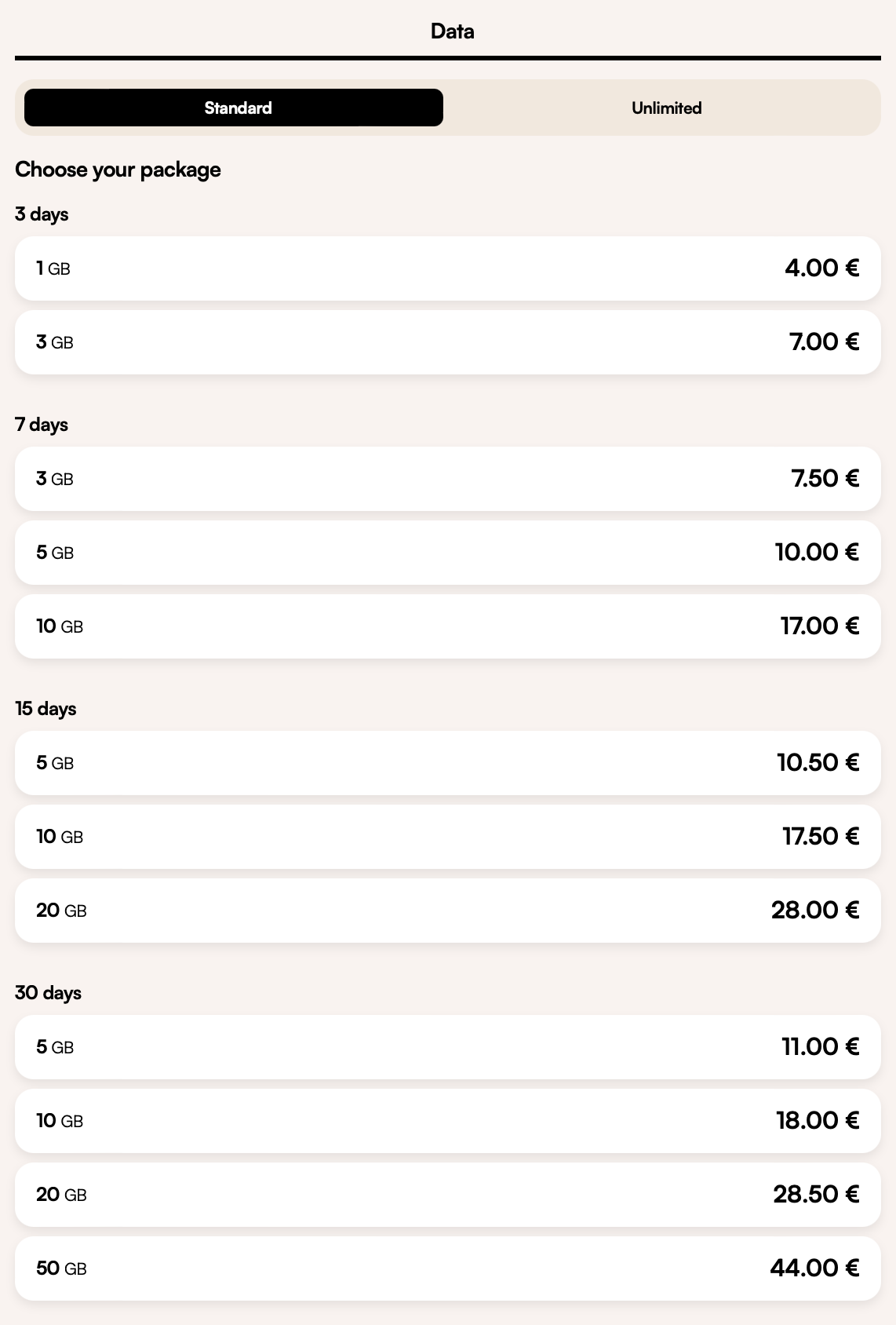The image size is (896, 1325).
Task: Switch to the Unlimited plan toggle
Action: [x=666, y=108]
